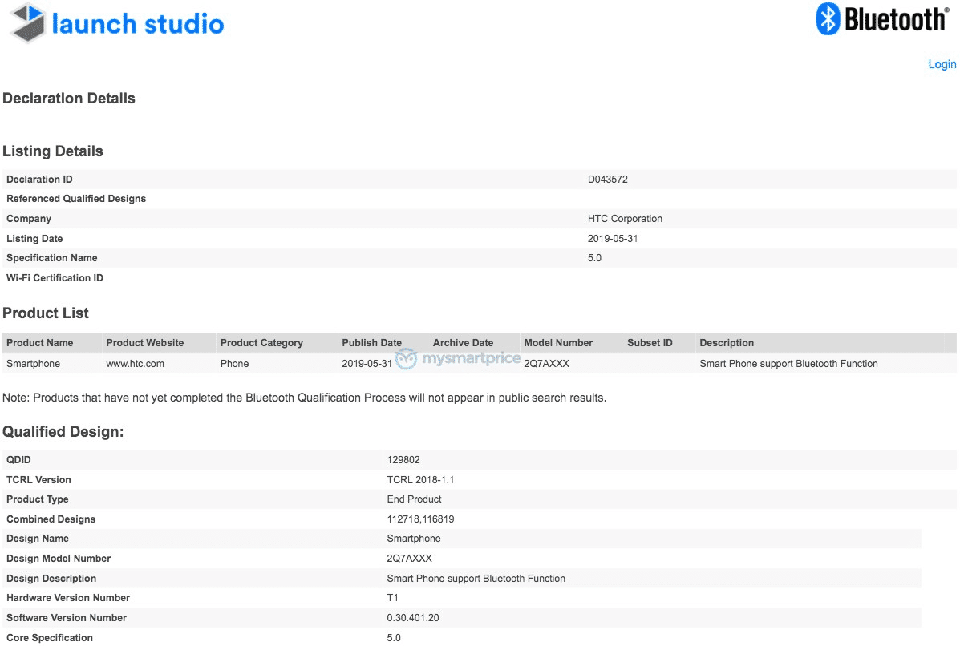Click the note about Bluetooth Qualification Process
Viewport: 960px width, 646px height.
304,398
